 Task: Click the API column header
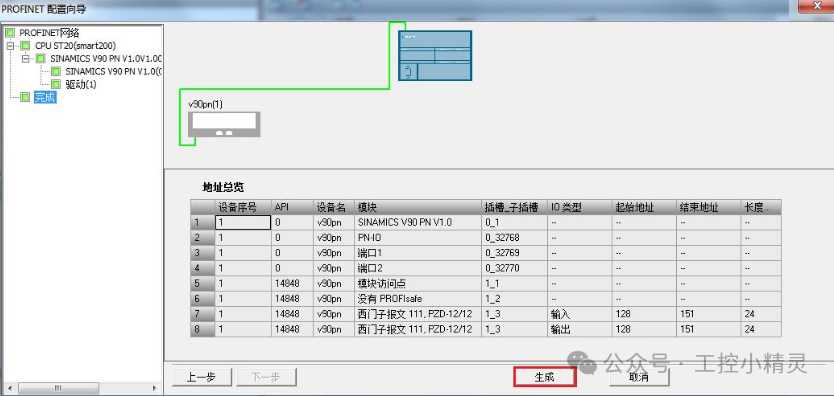click(292, 207)
